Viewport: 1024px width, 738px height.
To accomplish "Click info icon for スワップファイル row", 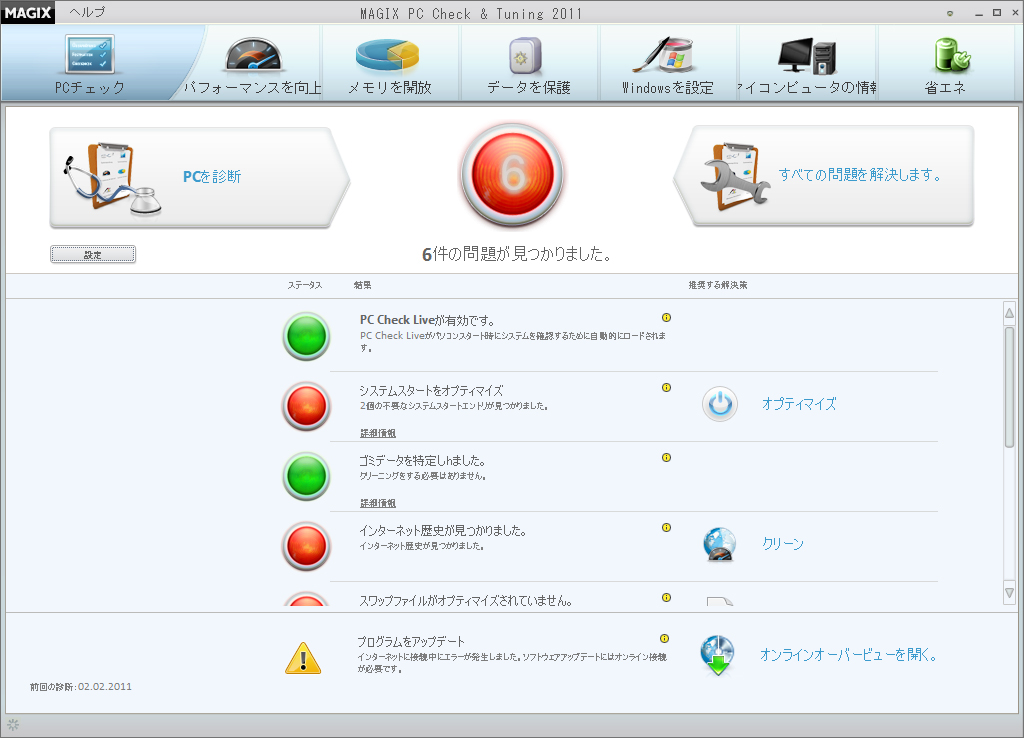I will (666, 597).
